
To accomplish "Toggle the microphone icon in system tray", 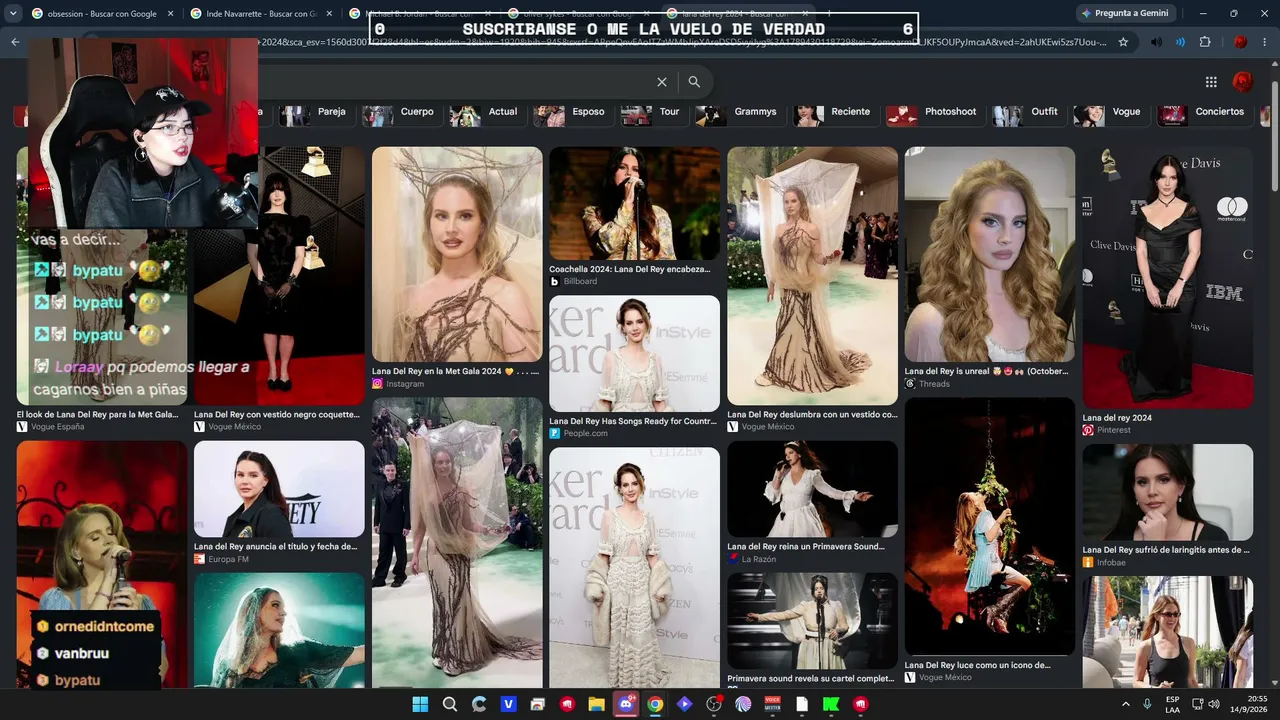I will point(1147,704).
